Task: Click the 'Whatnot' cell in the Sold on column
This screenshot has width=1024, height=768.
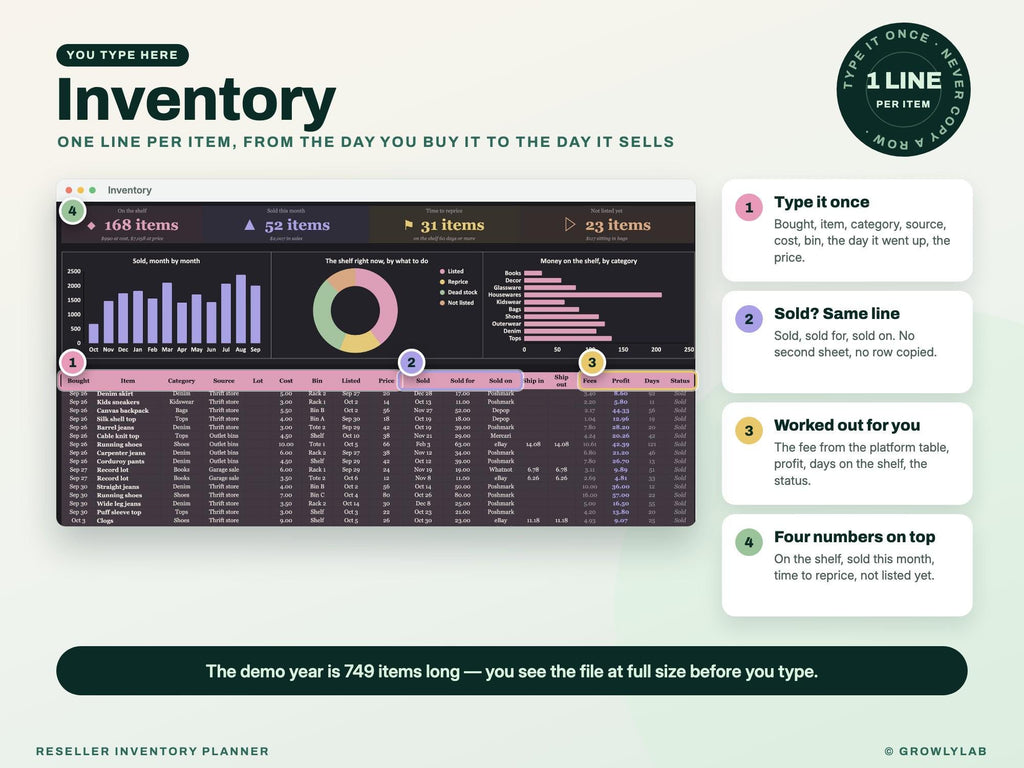Action: point(501,470)
